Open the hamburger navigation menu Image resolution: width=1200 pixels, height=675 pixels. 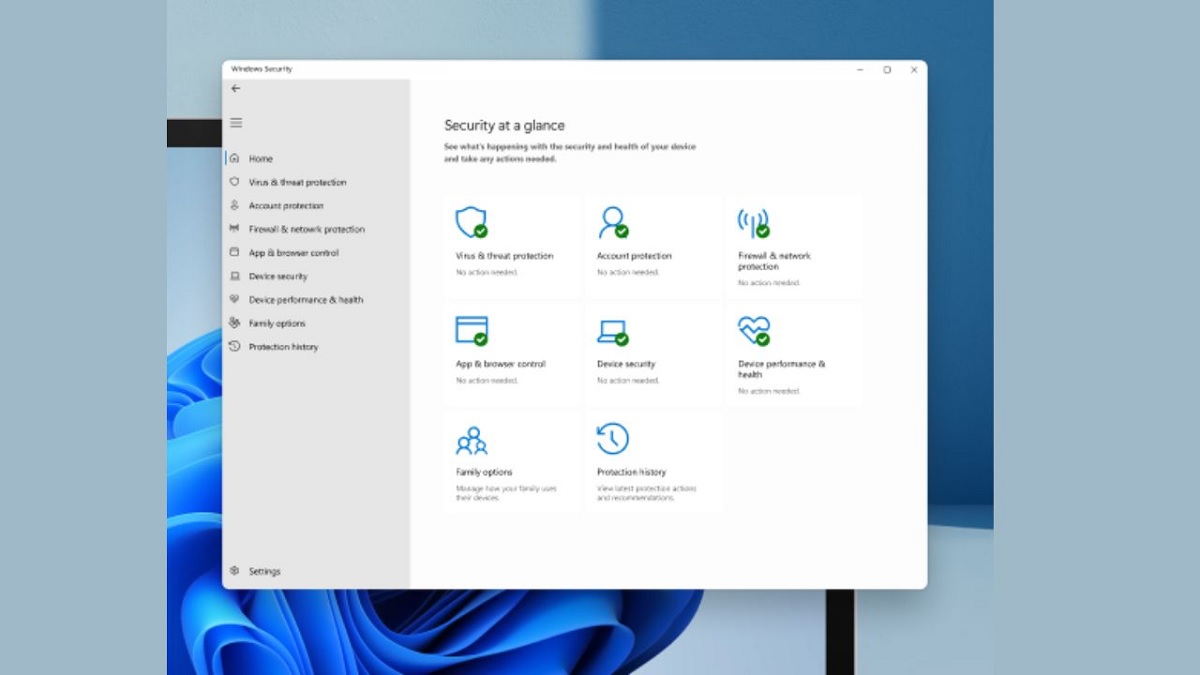click(236, 123)
